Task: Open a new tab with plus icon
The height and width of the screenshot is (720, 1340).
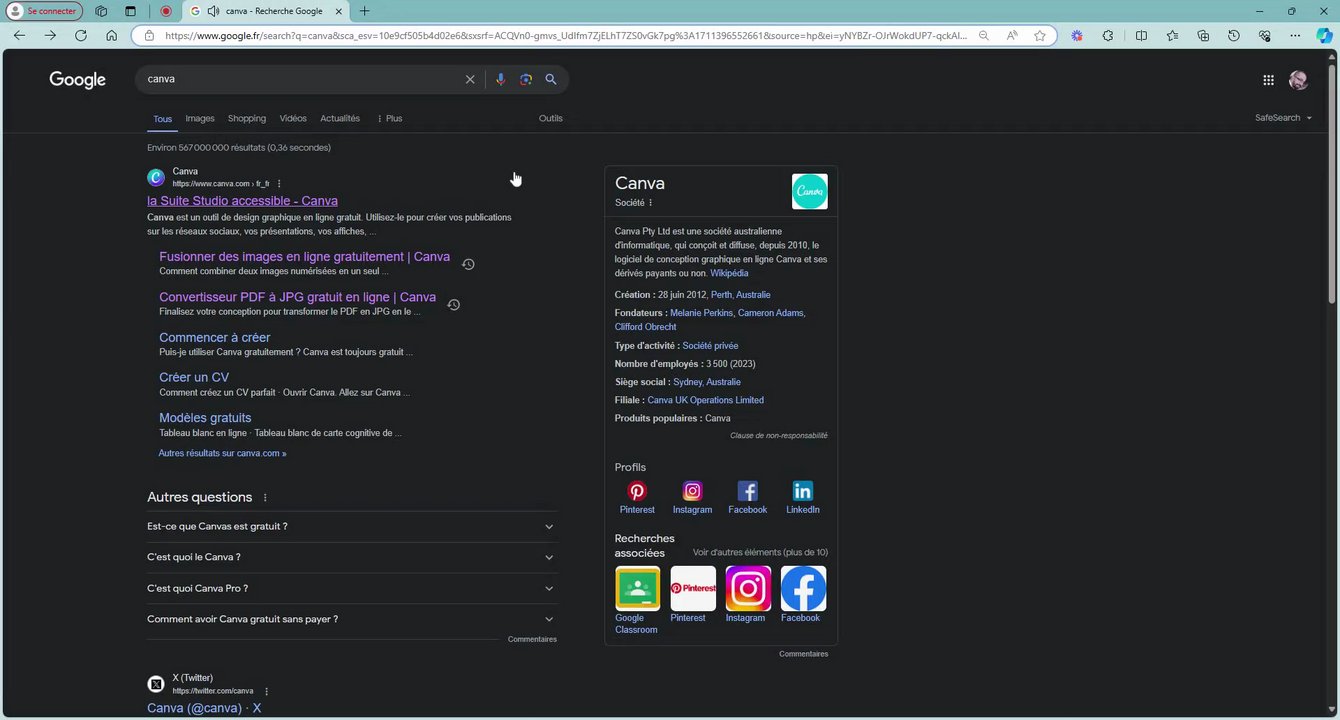Action: (x=364, y=11)
